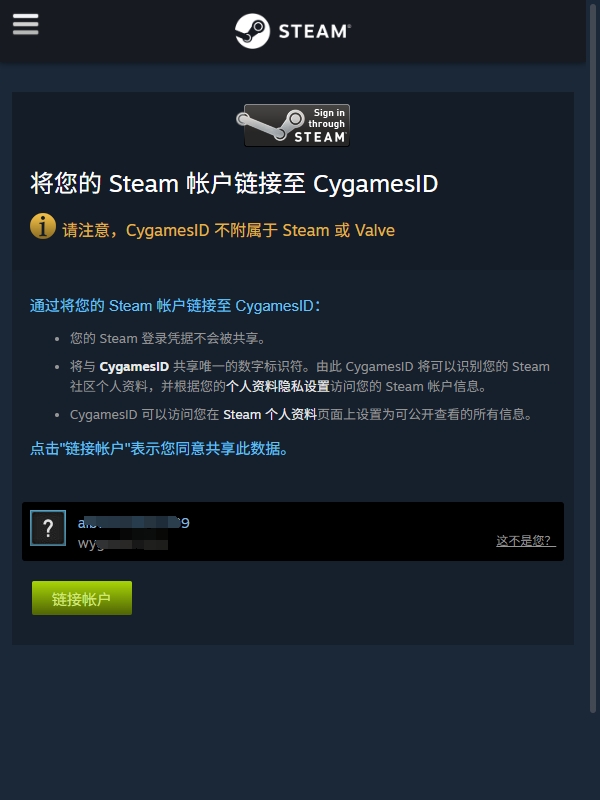This screenshot has width=600, height=800.
Task: Click the 这不是您? link
Action: click(526, 540)
